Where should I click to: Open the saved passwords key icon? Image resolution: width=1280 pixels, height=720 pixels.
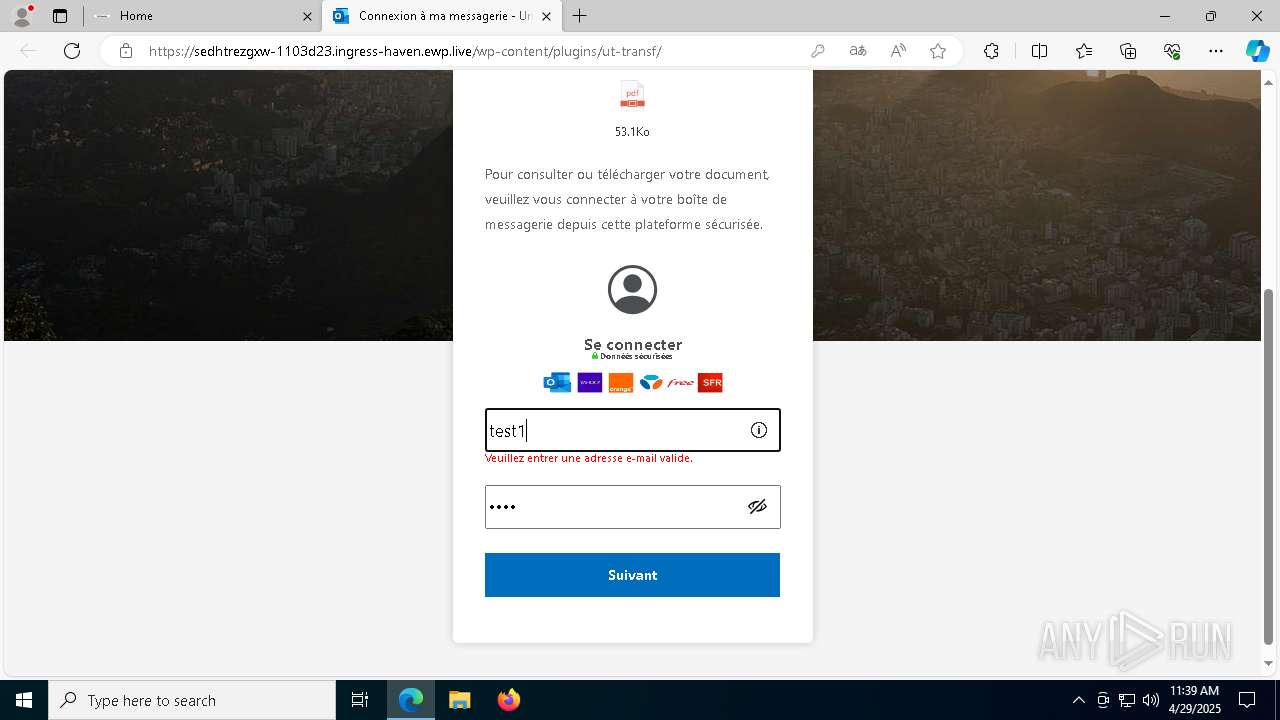point(818,51)
